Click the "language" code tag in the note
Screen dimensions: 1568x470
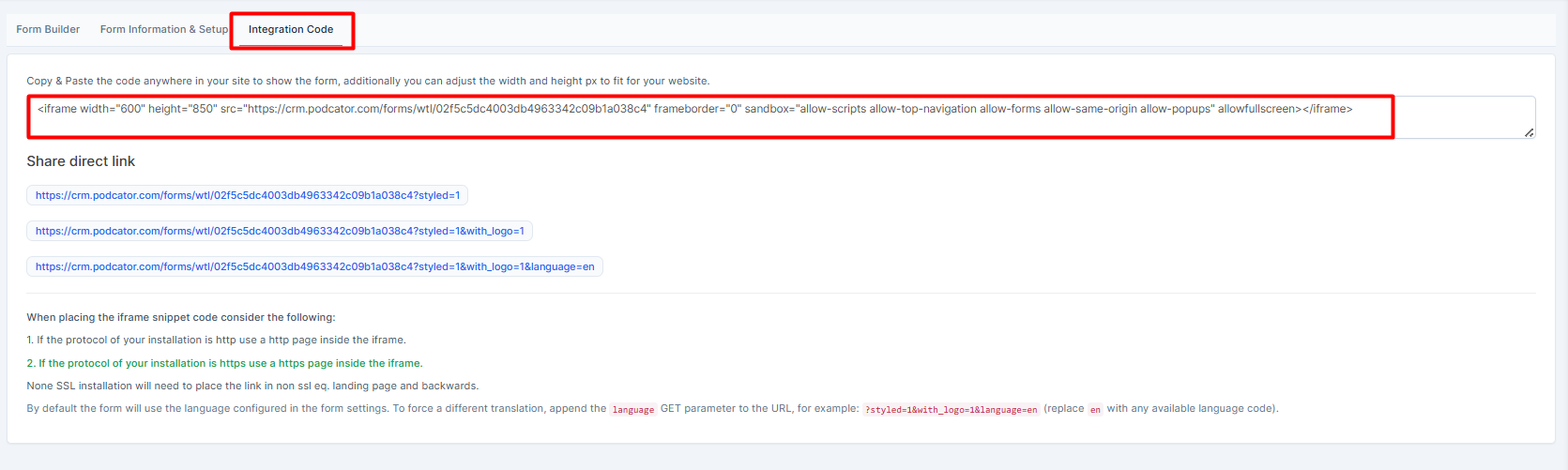633,410
